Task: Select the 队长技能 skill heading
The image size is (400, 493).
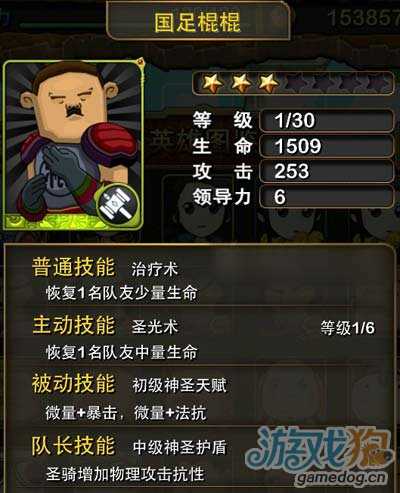Action: [73, 445]
